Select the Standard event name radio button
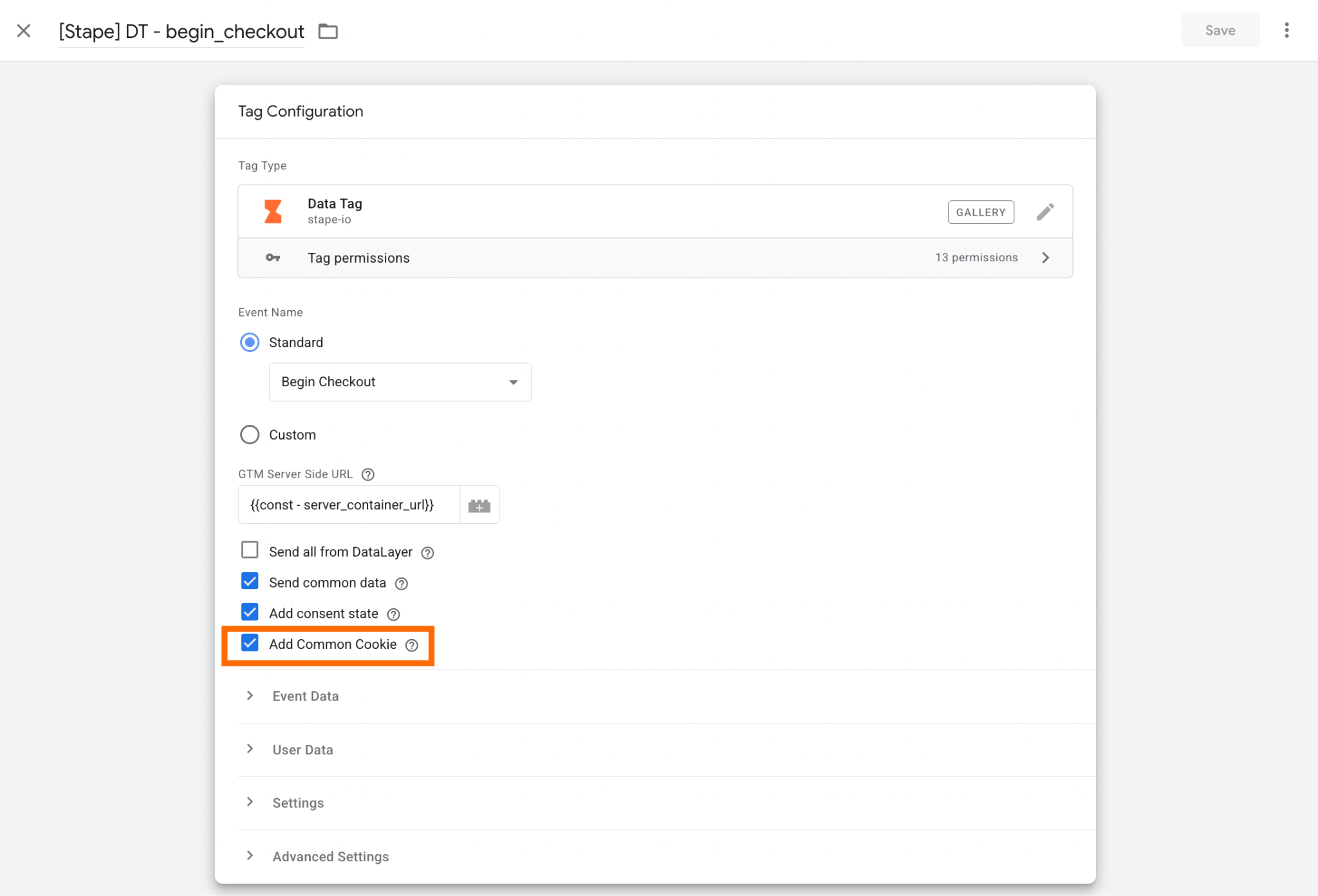The image size is (1318, 896). (250, 342)
